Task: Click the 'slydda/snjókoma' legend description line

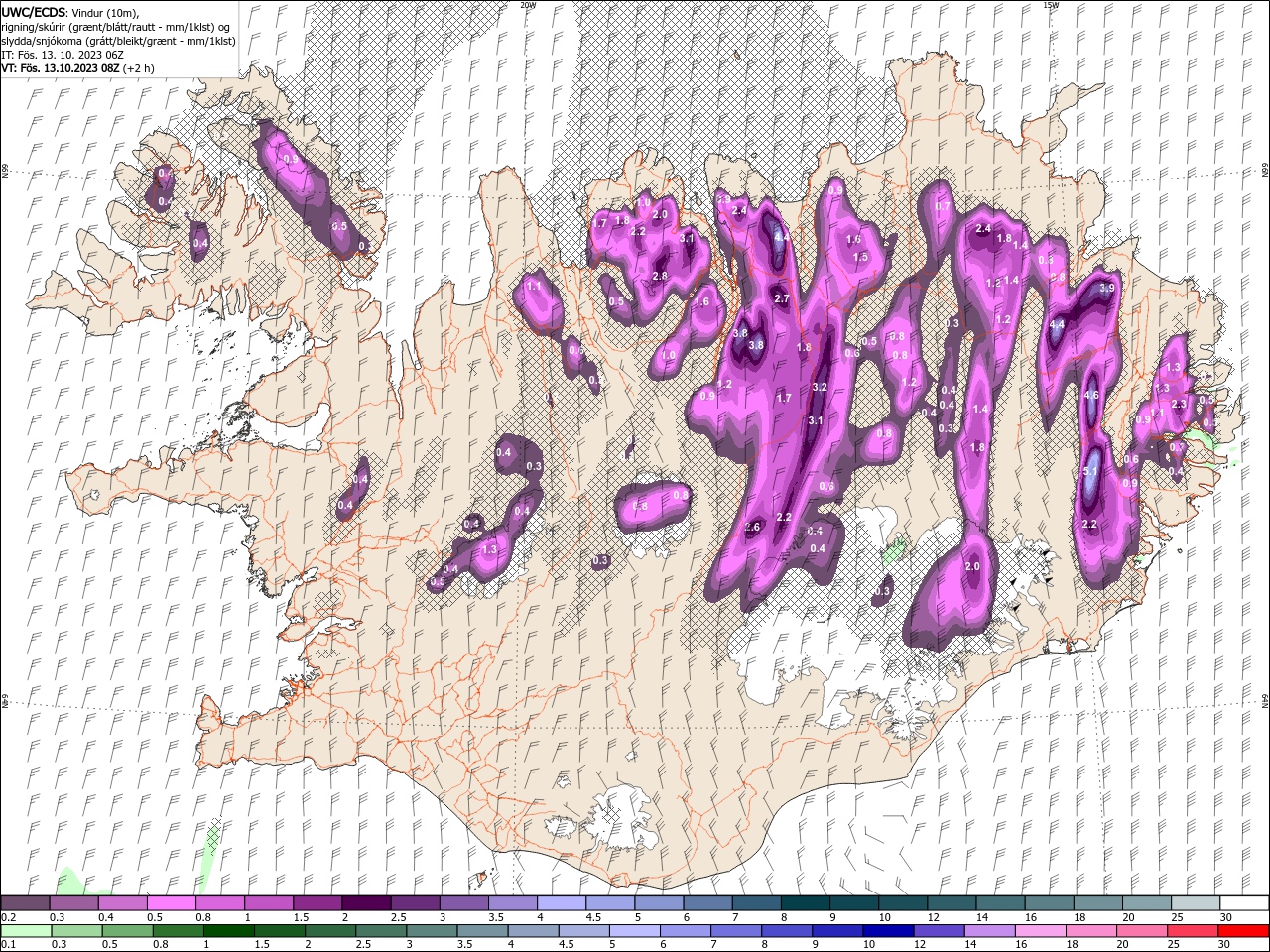Action: pyautogui.click(x=119, y=41)
